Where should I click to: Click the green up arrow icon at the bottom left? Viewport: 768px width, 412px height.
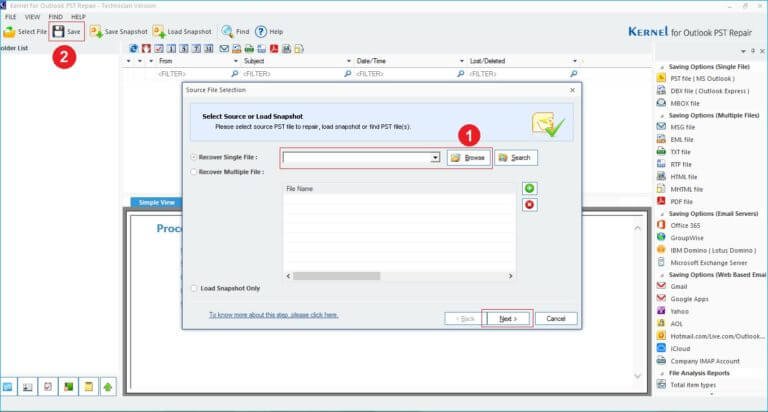(x=108, y=387)
